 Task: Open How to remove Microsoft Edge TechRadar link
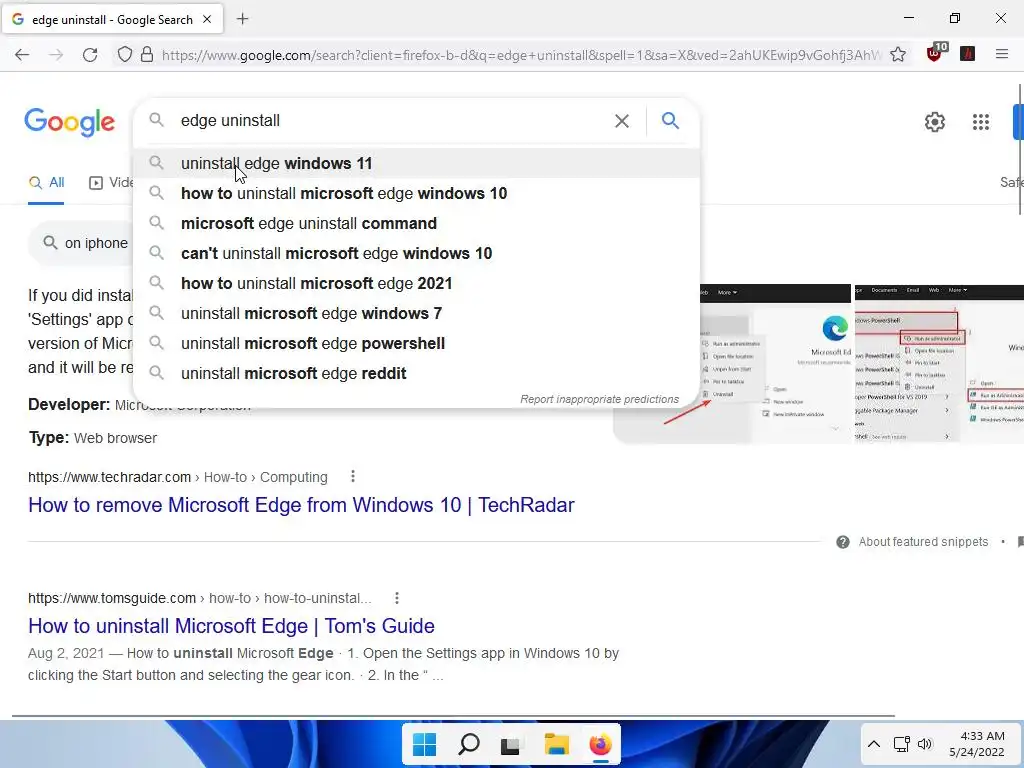point(301,505)
